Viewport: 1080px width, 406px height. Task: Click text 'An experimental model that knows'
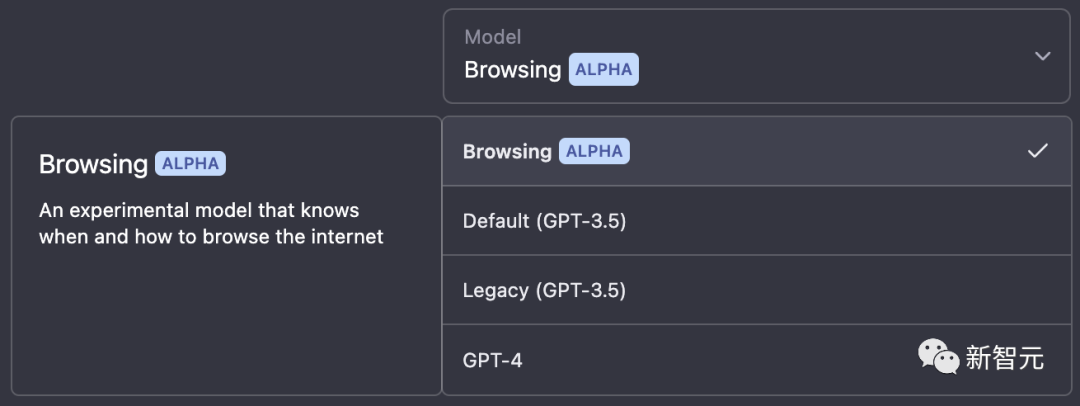[199, 210]
